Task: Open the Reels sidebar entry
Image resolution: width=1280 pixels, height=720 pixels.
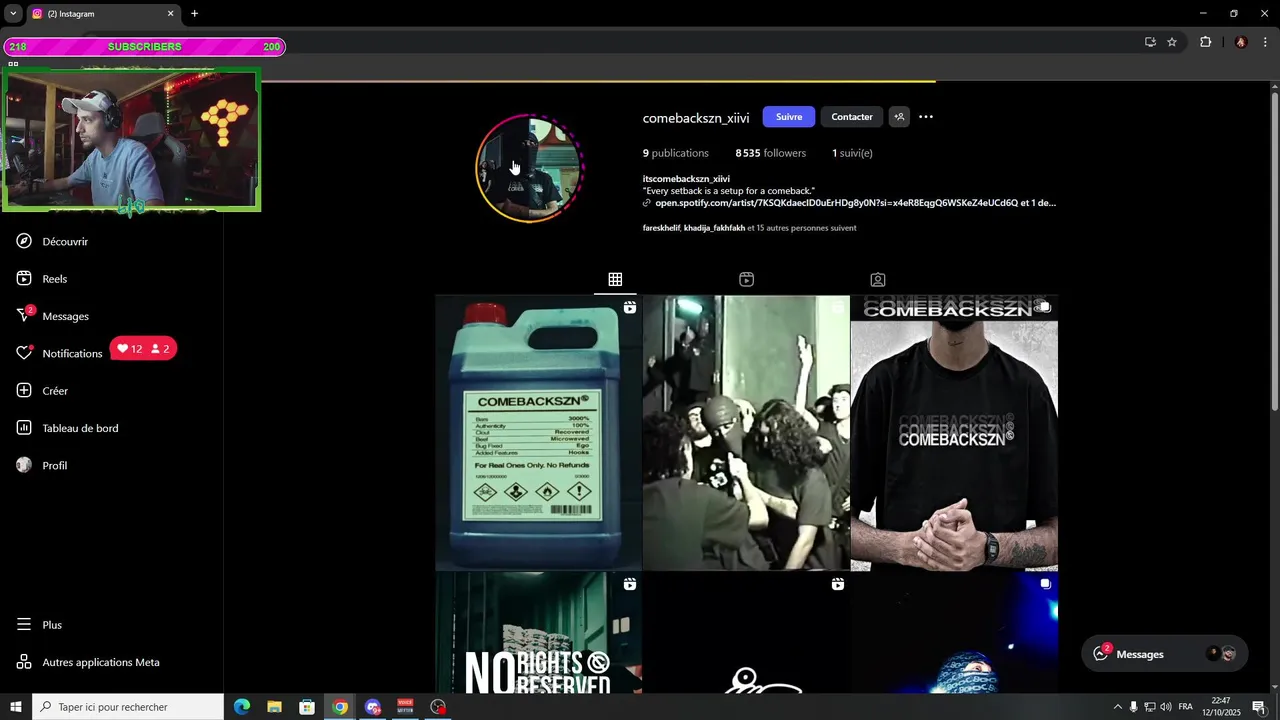Action: (x=42, y=279)
